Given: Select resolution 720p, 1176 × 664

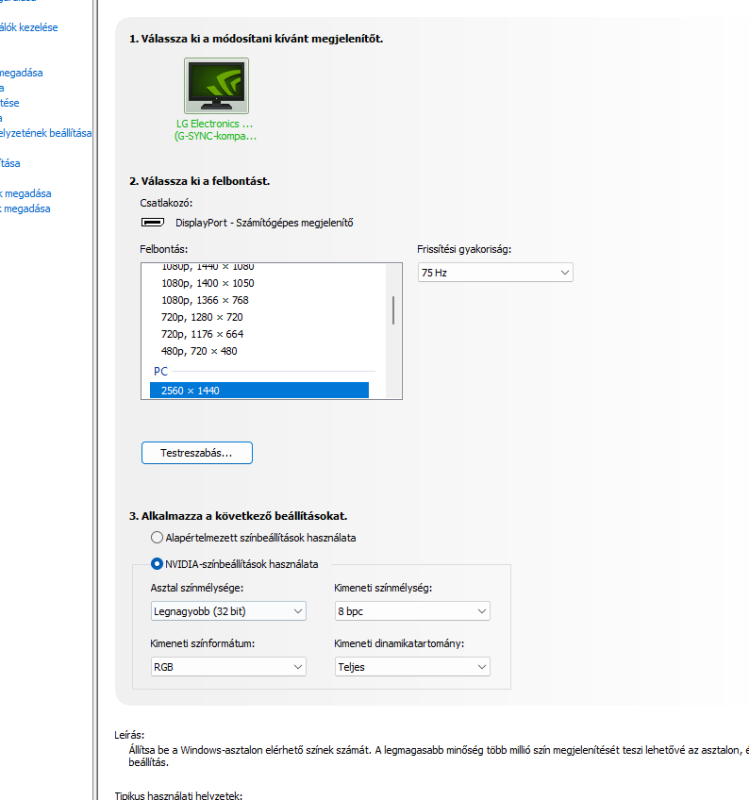Looking at the screenshot, I should (202, 334).
